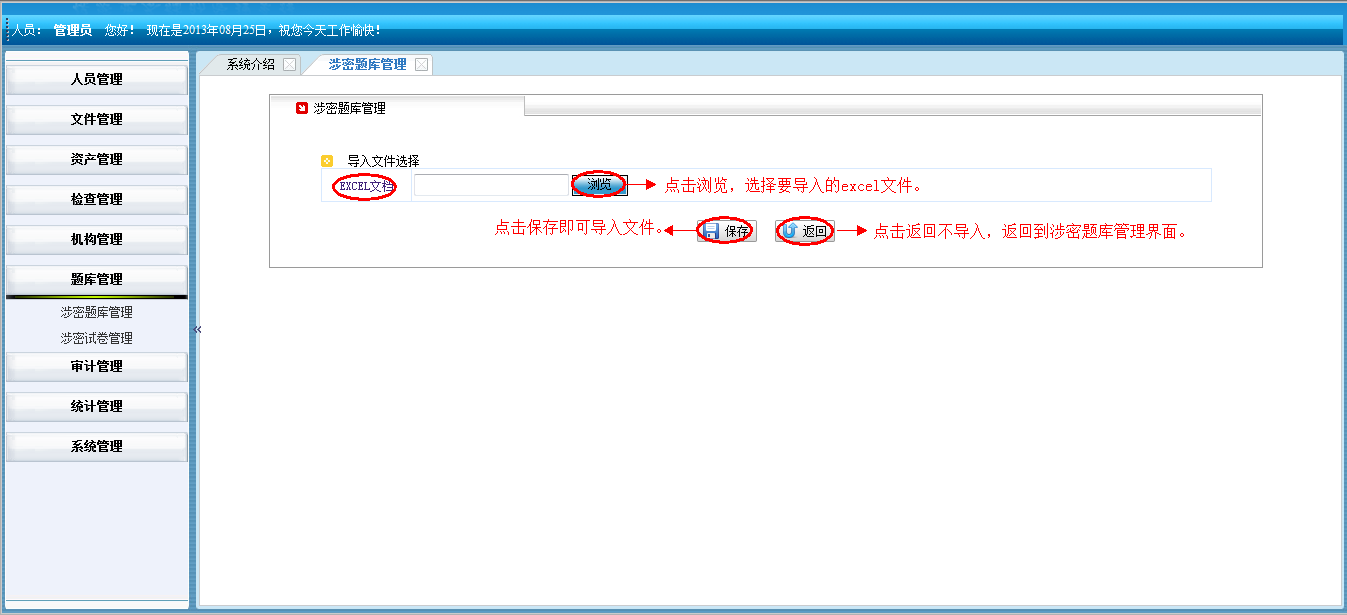Switch to the 涉密题库管理 tab
The image size is (1347, 615).
coord(368,64)
